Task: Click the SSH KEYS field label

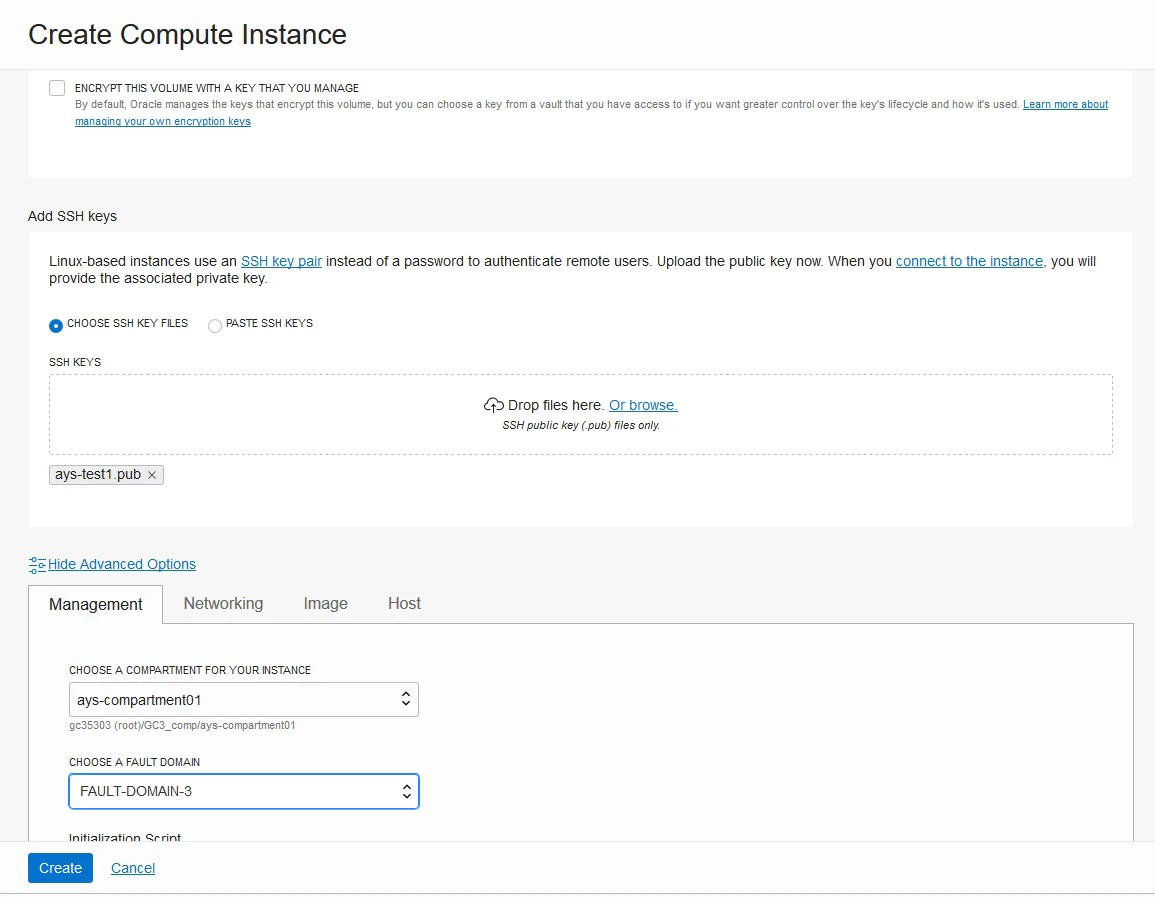Action: click(x=75, y=362)
